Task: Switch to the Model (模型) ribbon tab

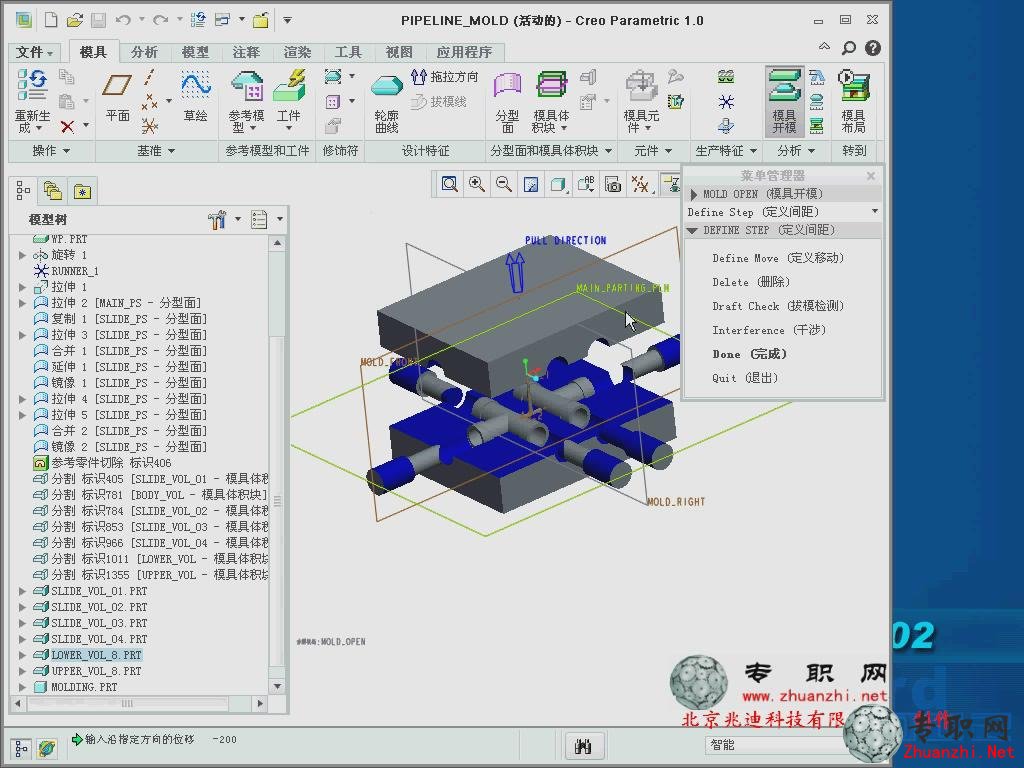Action: point(195,52)
